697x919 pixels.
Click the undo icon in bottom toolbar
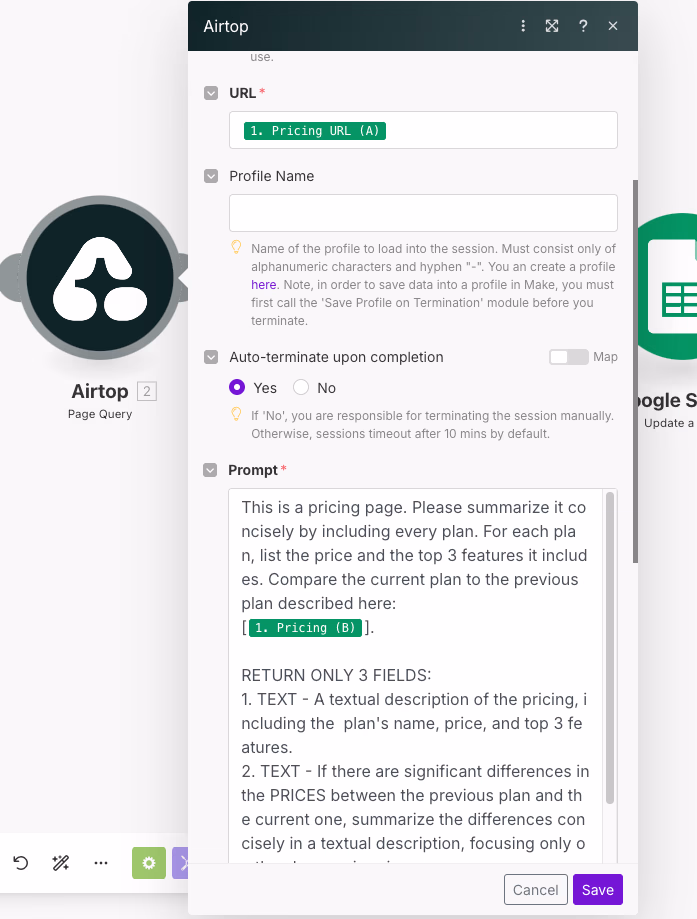pyautogui.click(x=21, y=863)
